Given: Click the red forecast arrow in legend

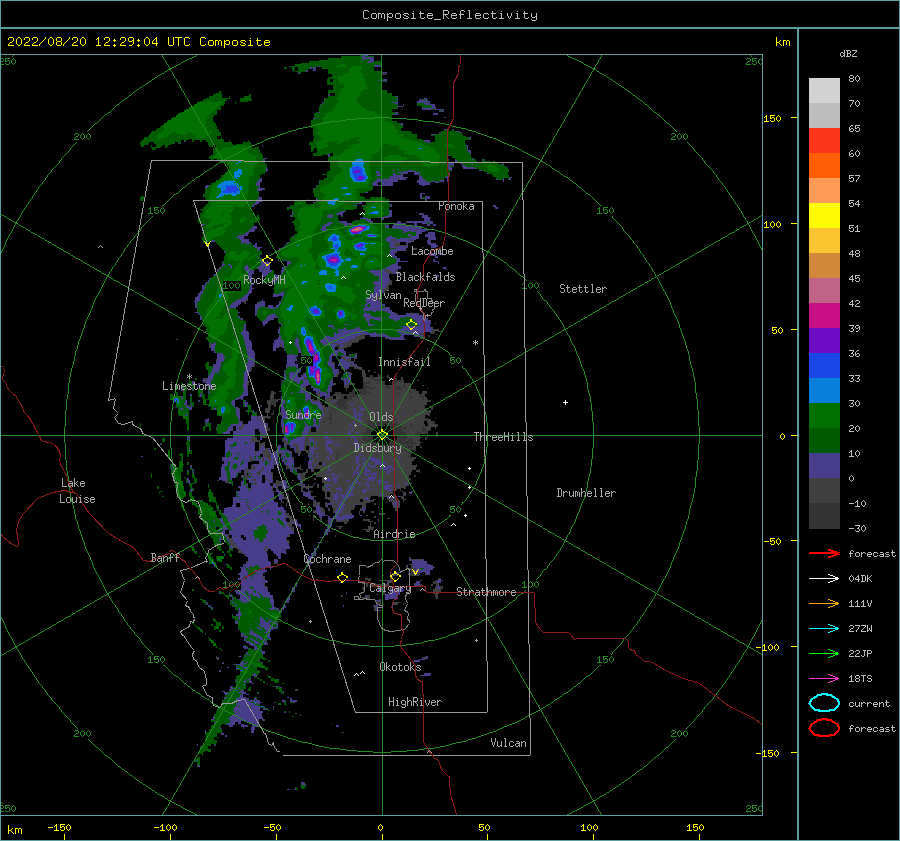Looking at the screenshot, I should click(x=824, y=553).
